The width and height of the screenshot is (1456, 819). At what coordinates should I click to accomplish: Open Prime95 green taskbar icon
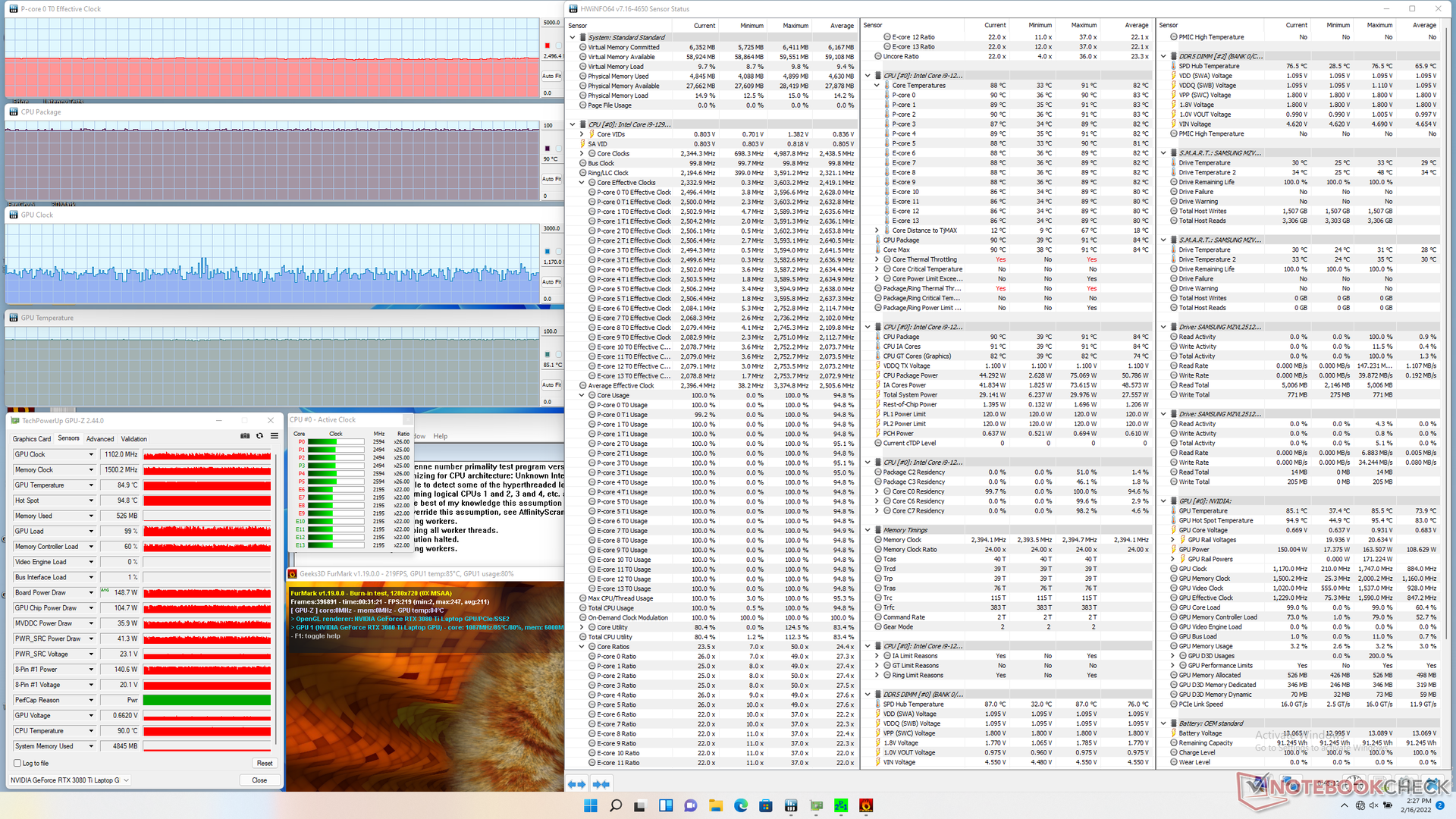click(841, 805)
